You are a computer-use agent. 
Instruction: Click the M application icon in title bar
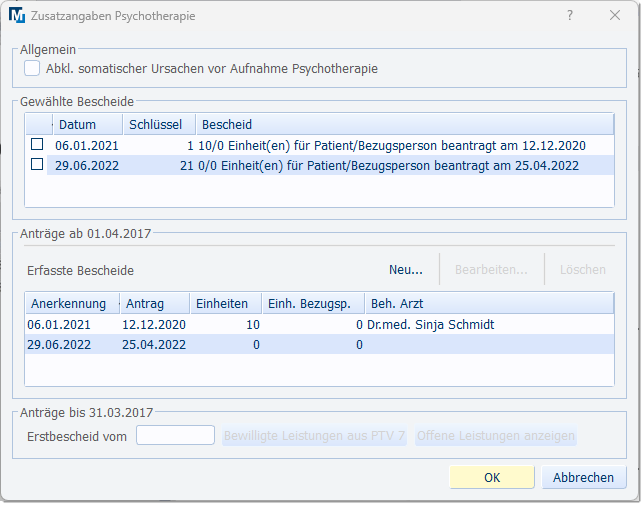click(x=17, y=16)
